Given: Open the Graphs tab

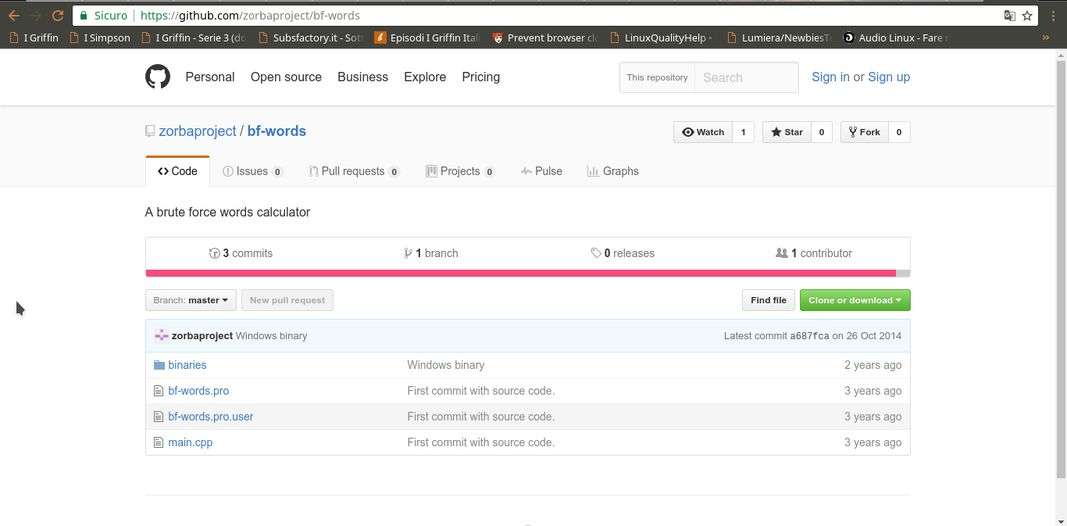Looking at the screenshot, I should 612,171.
